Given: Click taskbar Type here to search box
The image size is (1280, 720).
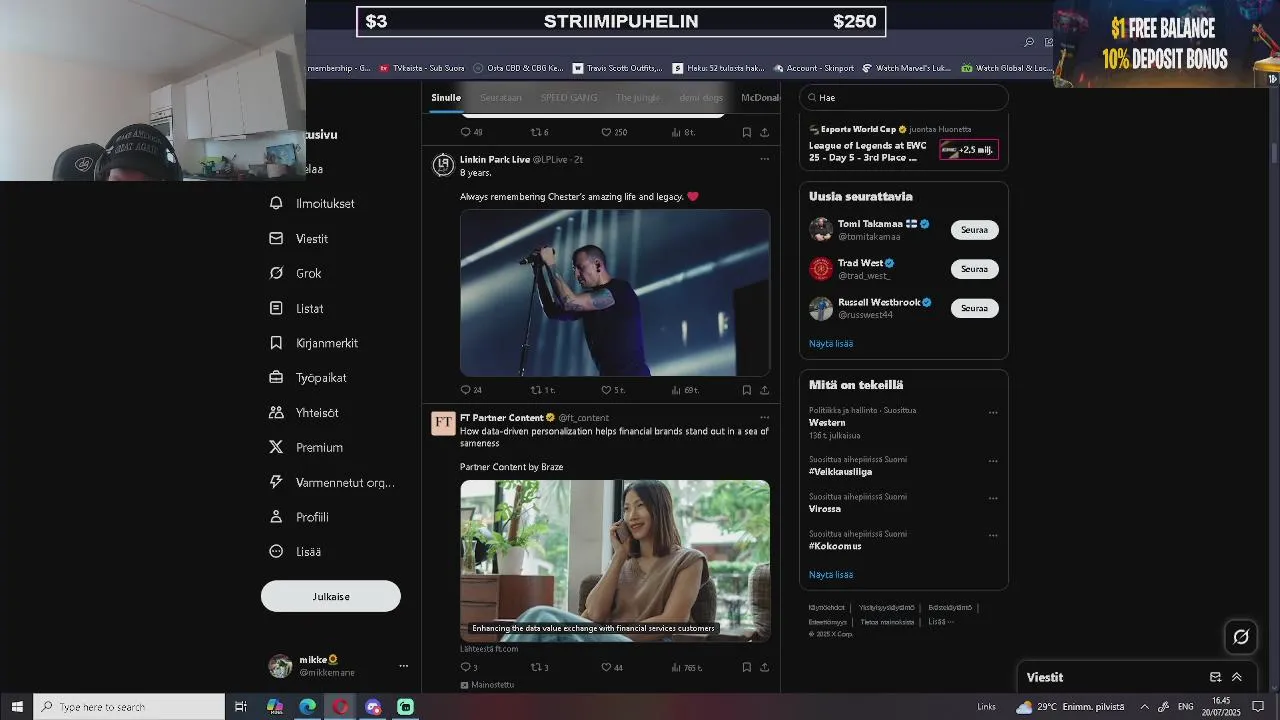Looking at the screenshot, I should (x=130, y=707).
